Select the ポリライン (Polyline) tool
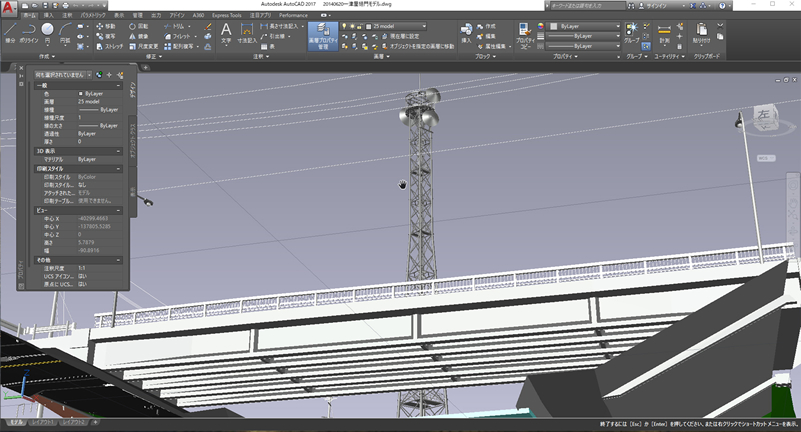The width and height of the screenshot is (801, 432). click(x=28, y=32)
